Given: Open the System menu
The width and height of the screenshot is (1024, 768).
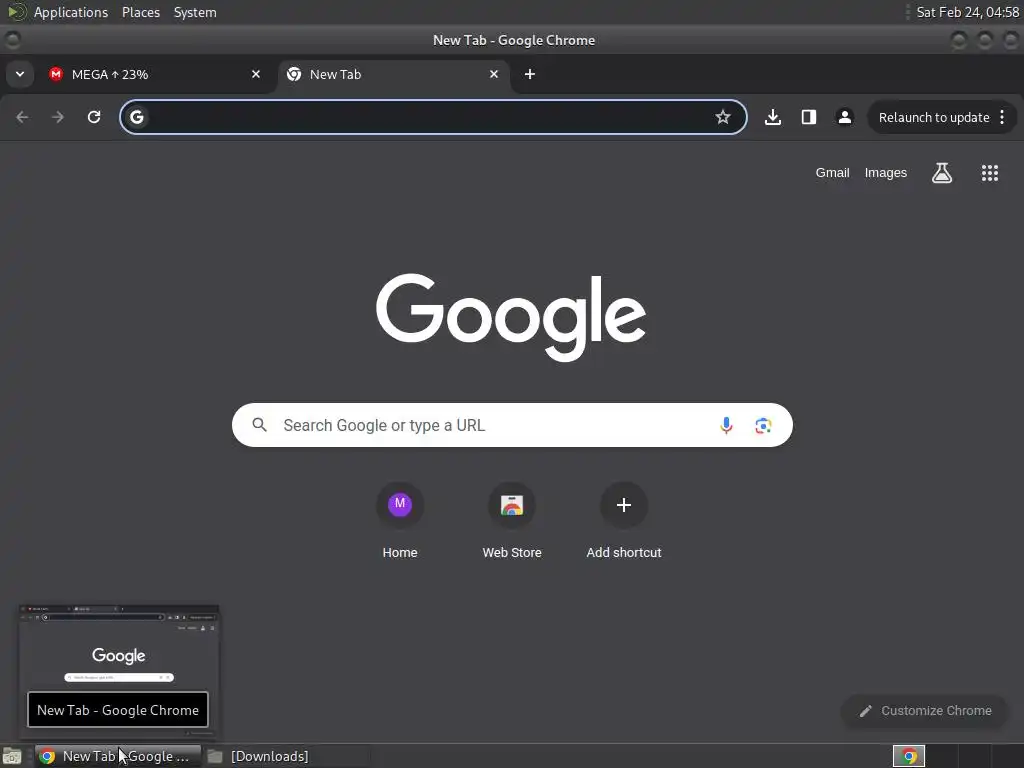Looking at the screenshot, I should [x=195, y=12].
